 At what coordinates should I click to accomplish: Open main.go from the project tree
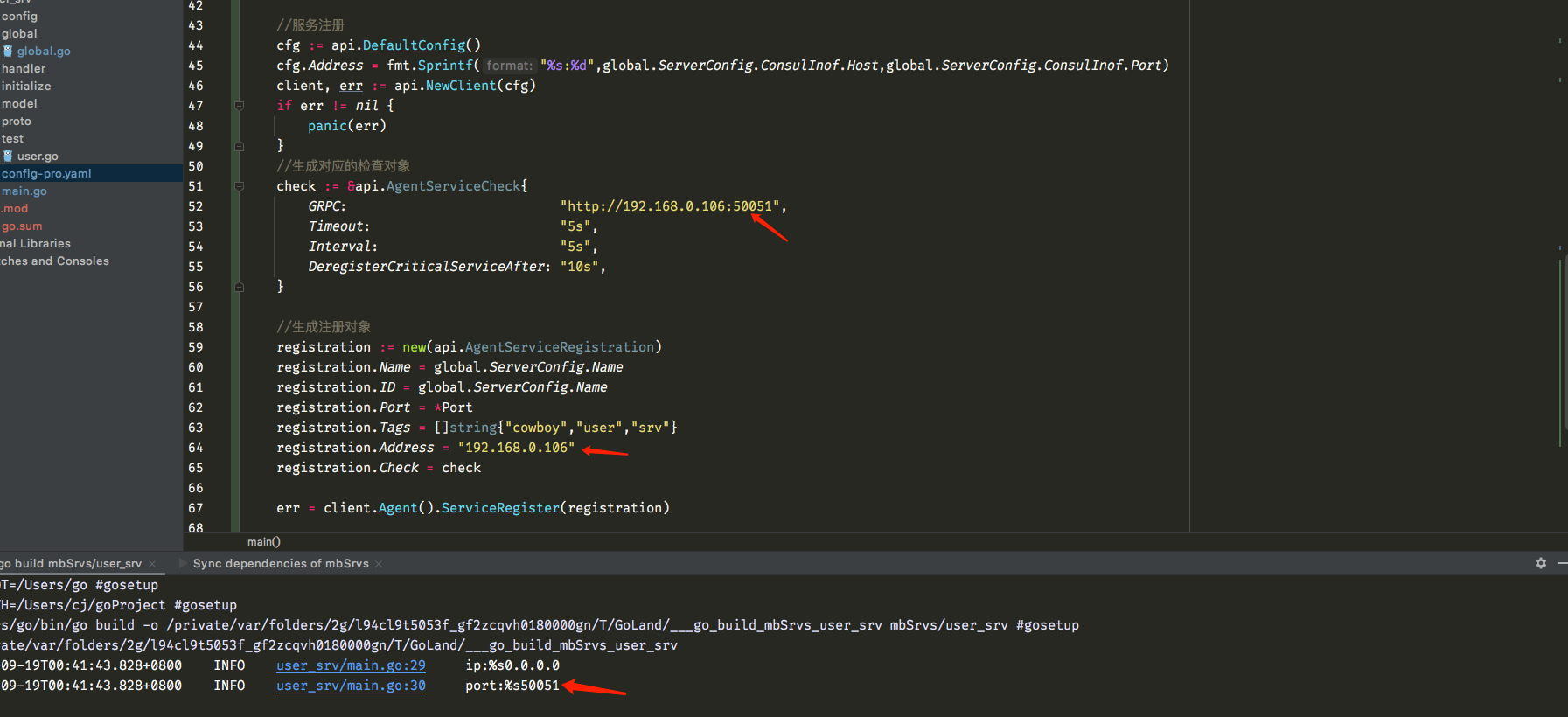pos(24,191)
